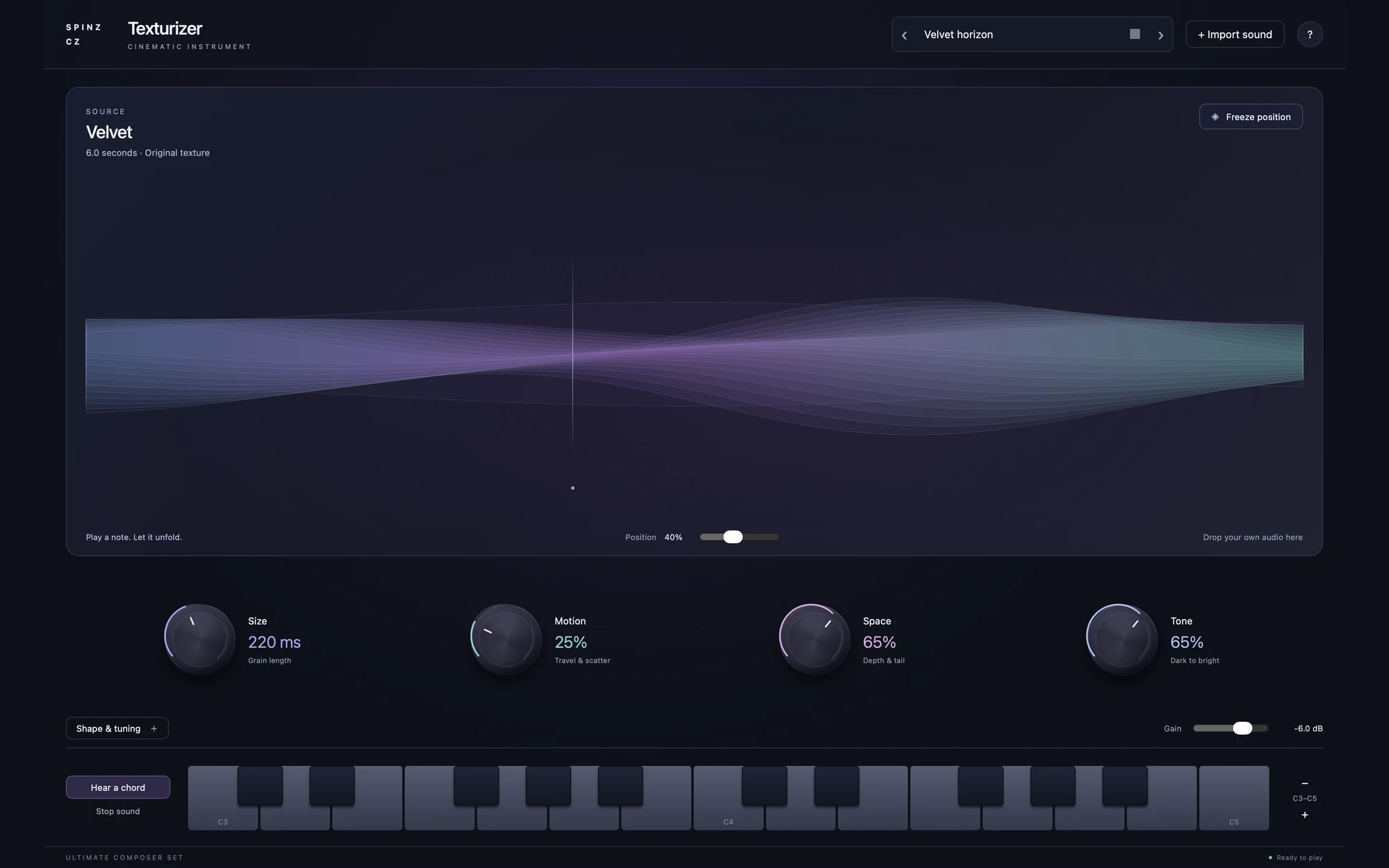Click the SPINZ CZ logo

[x=83, y=34]
